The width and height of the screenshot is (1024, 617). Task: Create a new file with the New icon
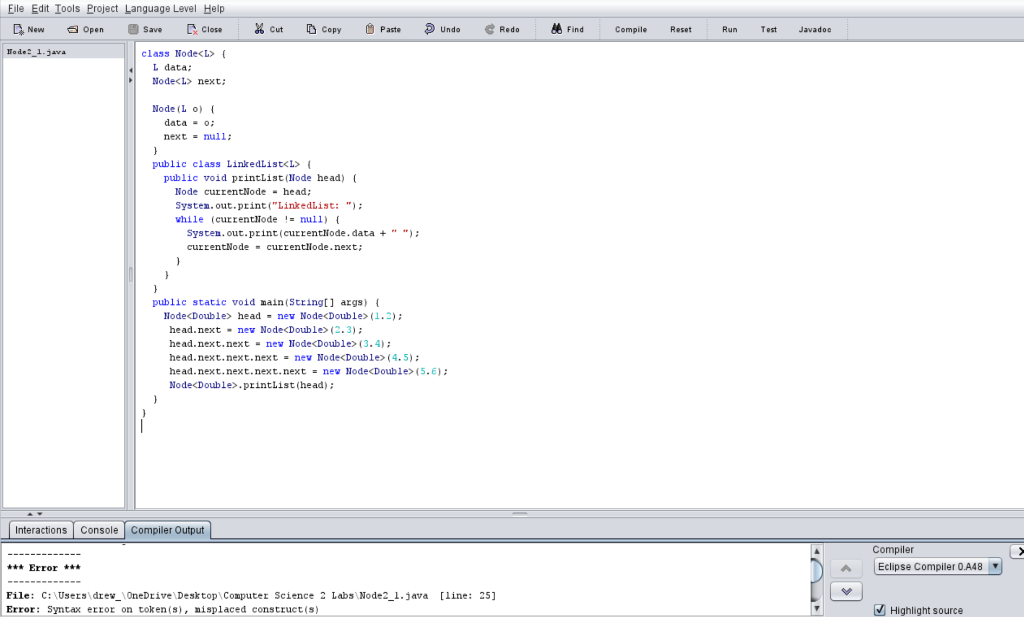coord(28,29)
